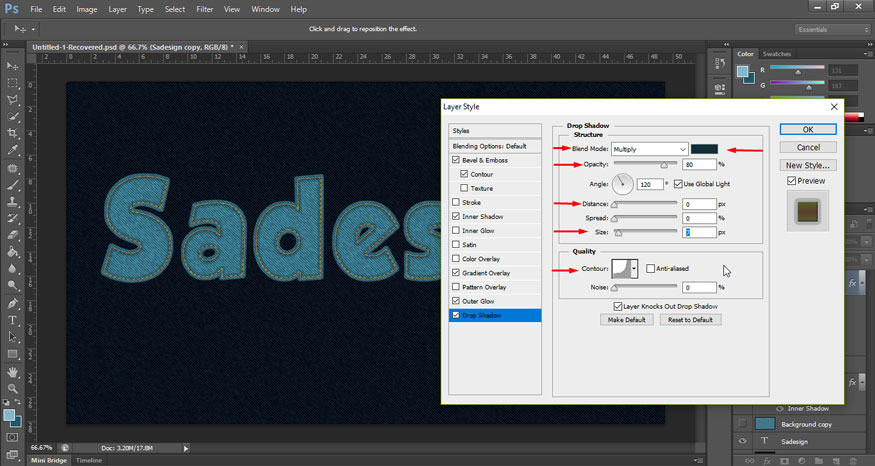
Task: Select the History Brush tool
Action: (x=12, y=218)
